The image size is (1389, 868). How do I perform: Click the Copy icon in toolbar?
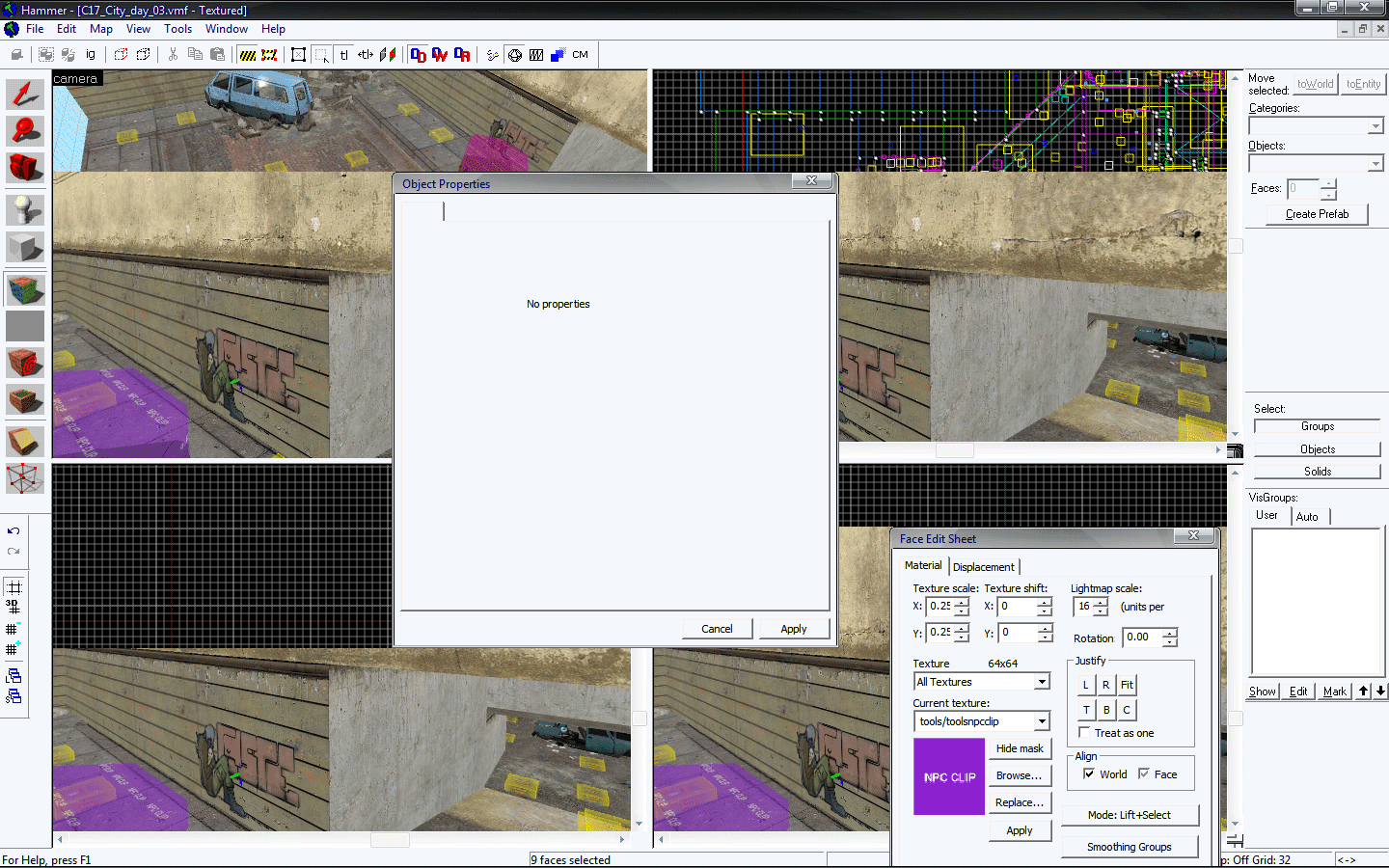point(195,55)
